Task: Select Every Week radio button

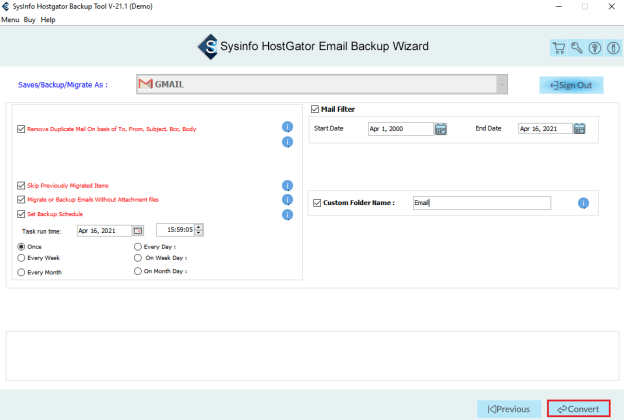Action: coord(21,258)
